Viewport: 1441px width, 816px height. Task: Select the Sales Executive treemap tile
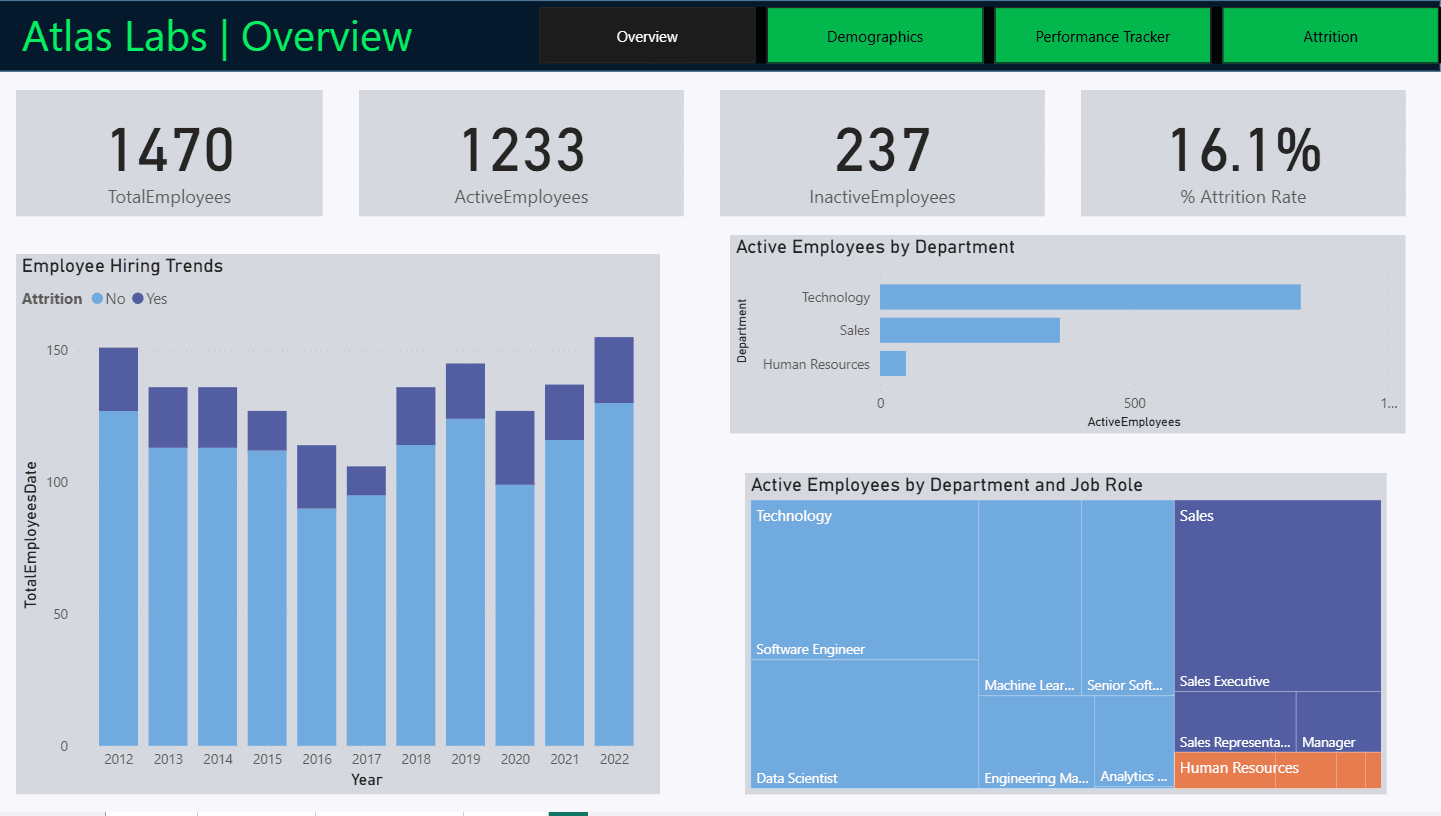point(1278,596)
